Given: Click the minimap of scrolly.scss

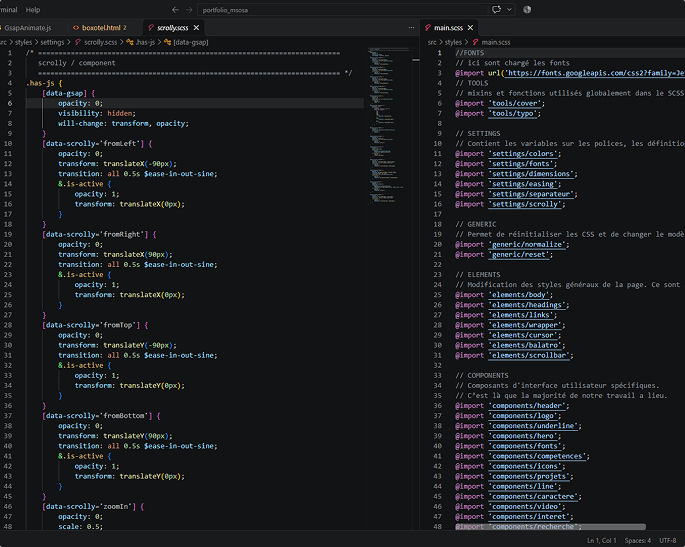Looking at the screenshot, I should [387, 126].
